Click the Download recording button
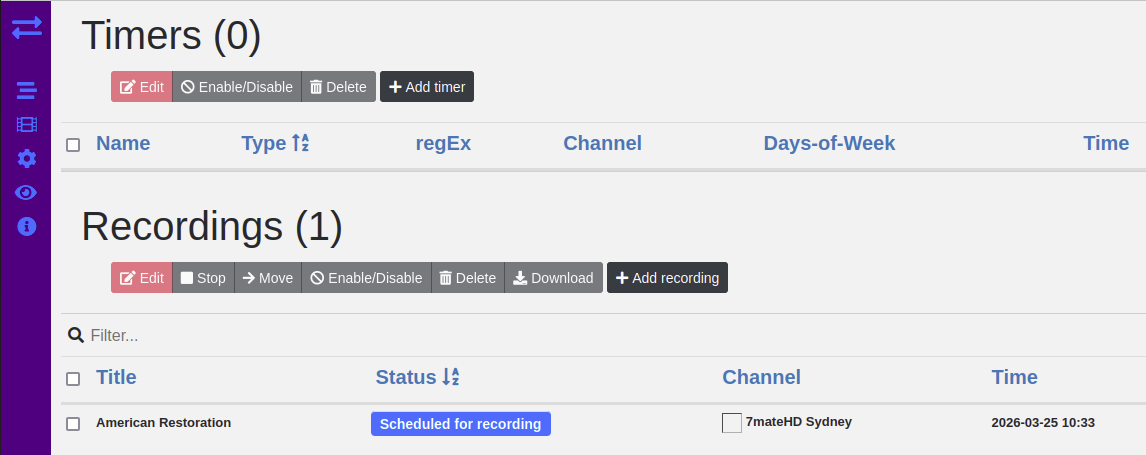The image size is (1146, 455). [553, 278]
